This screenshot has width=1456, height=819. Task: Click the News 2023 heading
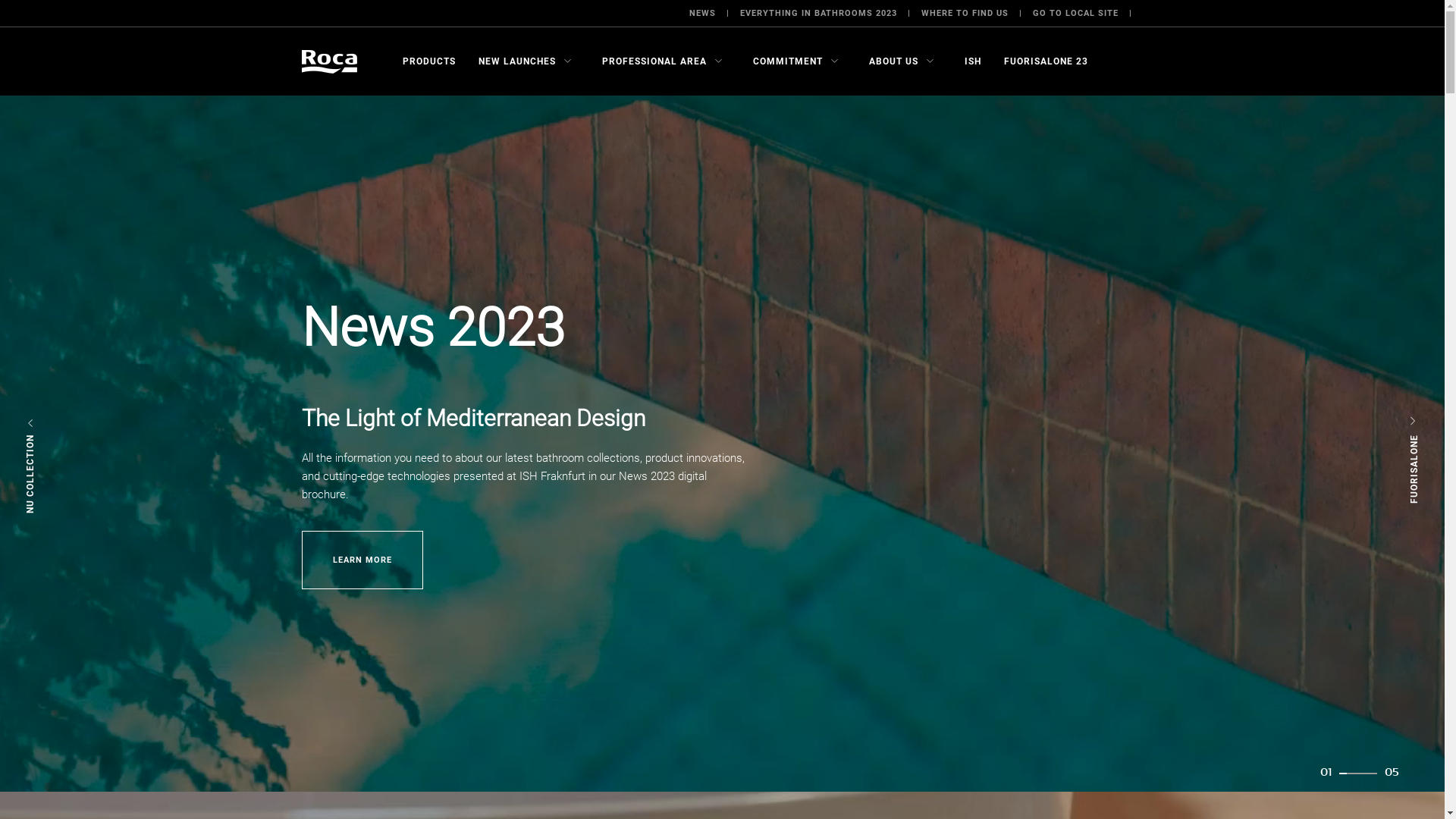click(x=433, y=328)
